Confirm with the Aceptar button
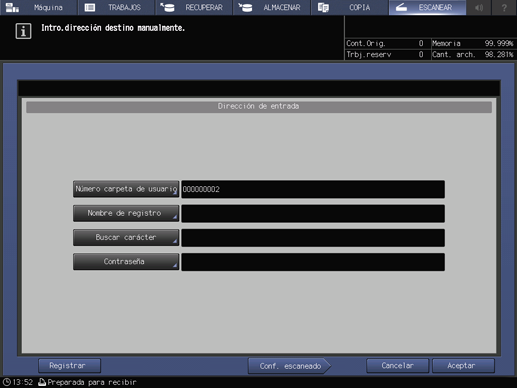 coord(463,366)
